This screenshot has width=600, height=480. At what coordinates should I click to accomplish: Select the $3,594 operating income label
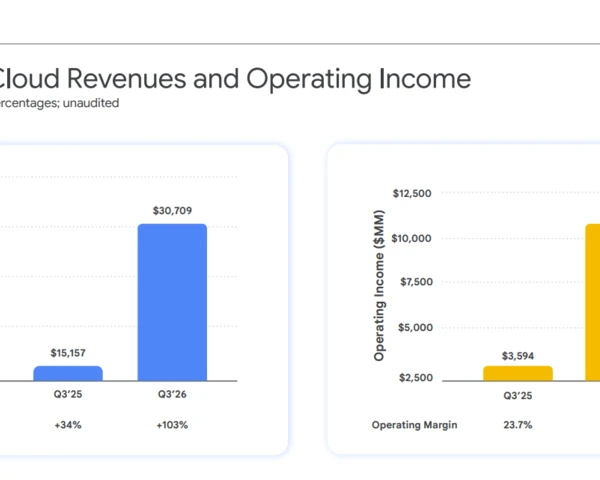[518, 356]
